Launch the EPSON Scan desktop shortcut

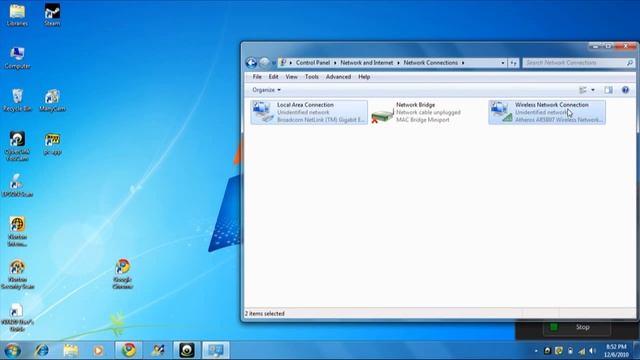click(17, 186)
